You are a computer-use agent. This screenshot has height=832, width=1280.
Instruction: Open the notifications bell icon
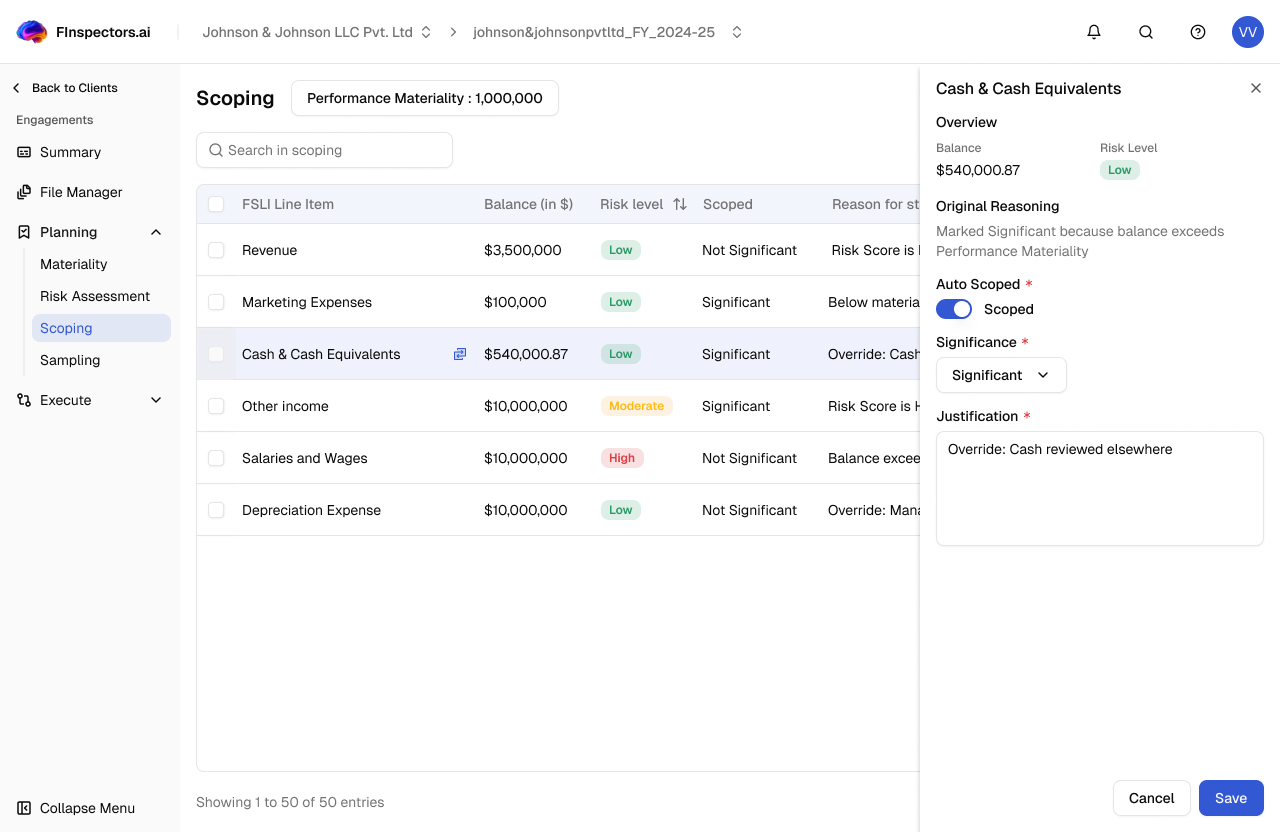(1094, 32)
